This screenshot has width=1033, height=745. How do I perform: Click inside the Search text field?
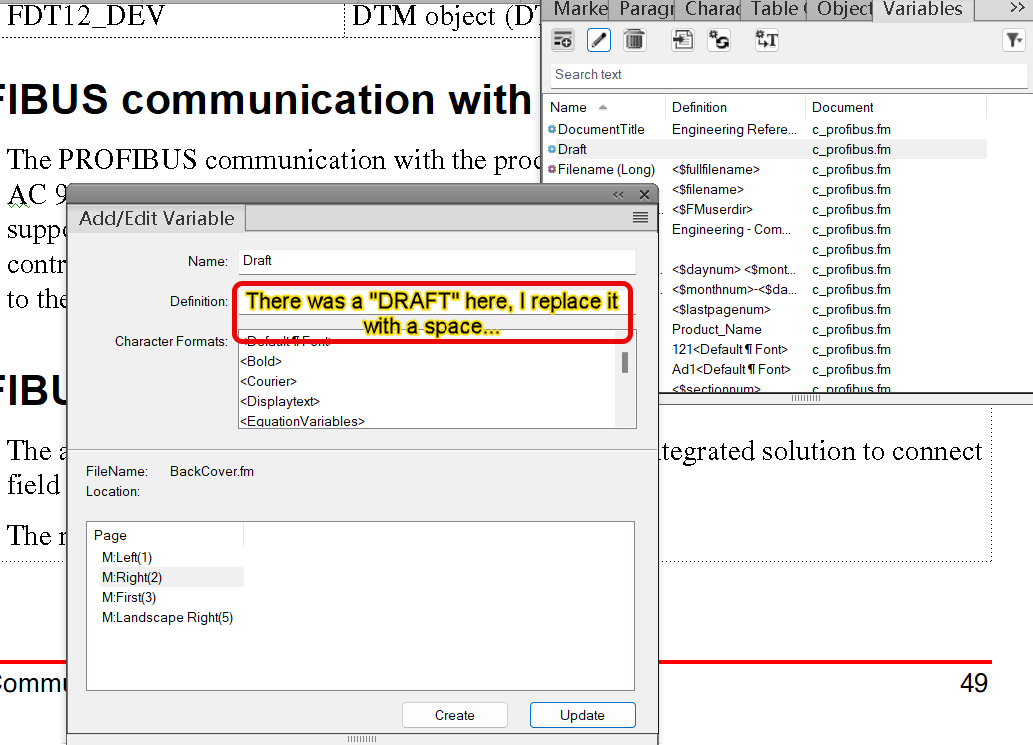point(789,74)
